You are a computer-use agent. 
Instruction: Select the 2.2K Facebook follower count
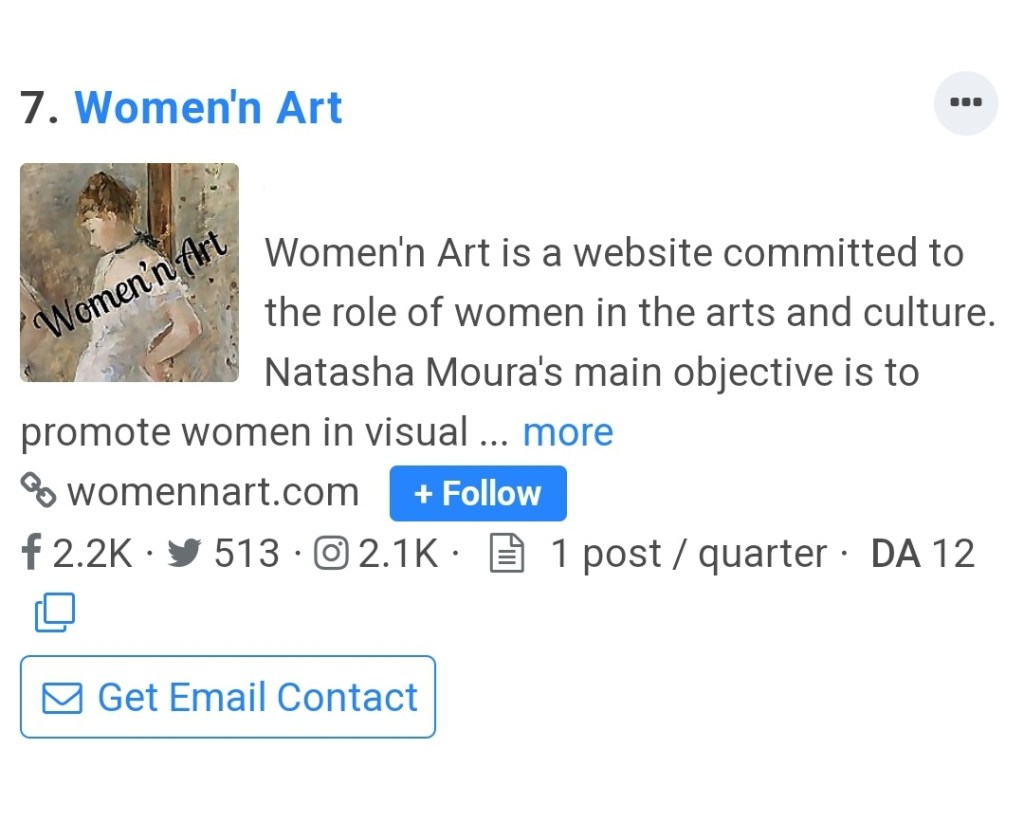[92, 553]
